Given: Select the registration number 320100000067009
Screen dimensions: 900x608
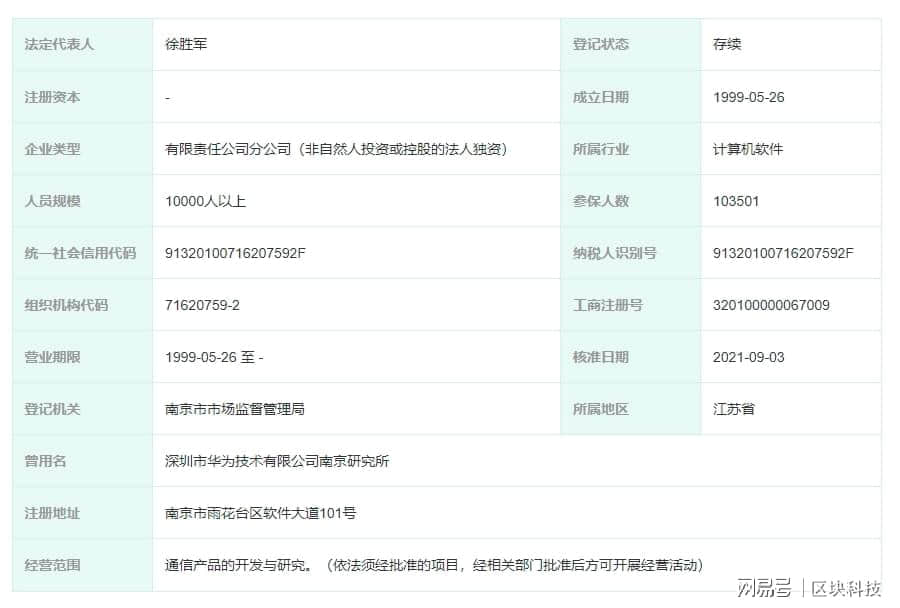Looking at the screenshot, I should tap(771, 305).
